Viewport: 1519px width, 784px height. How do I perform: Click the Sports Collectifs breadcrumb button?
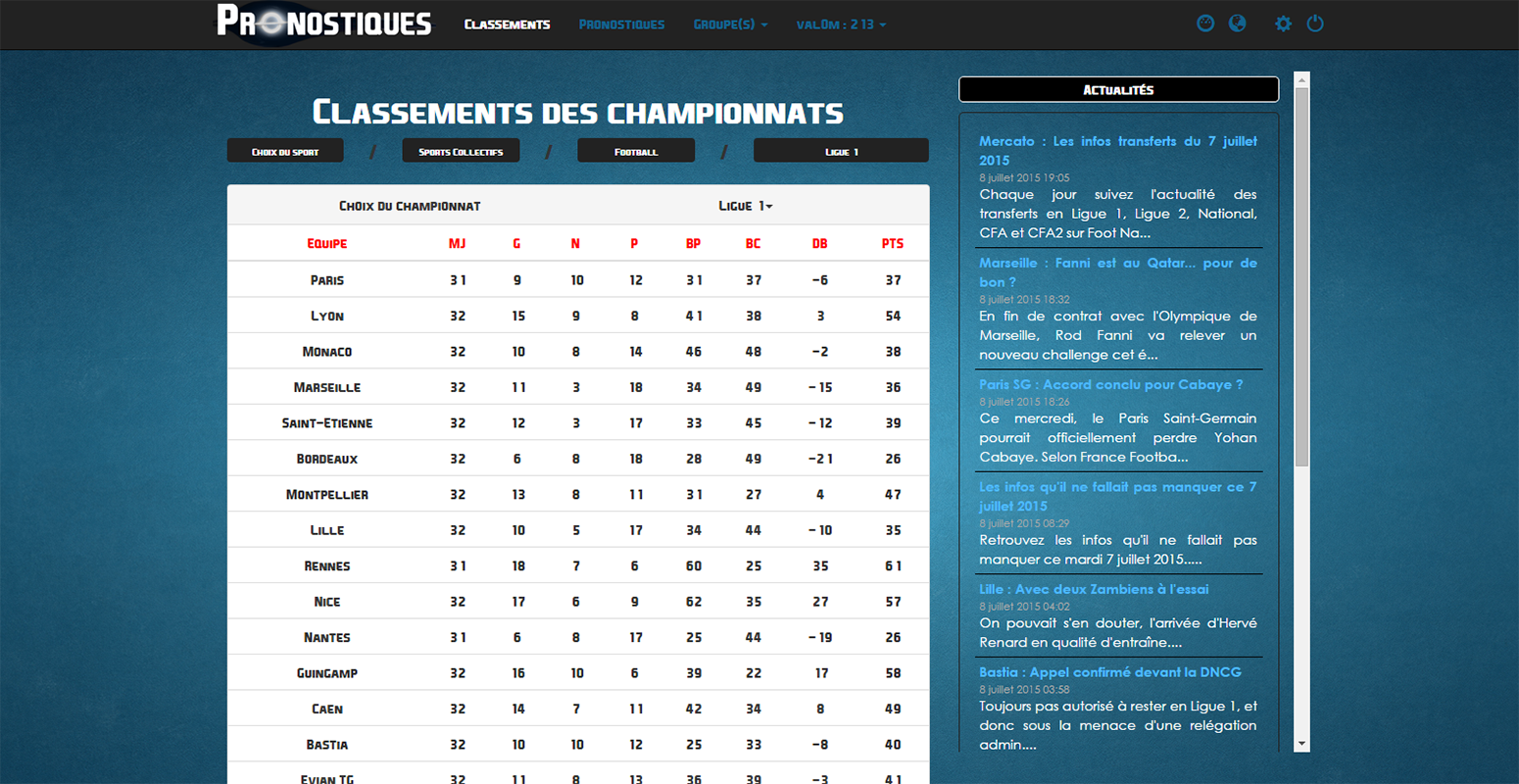click(461, 150)
